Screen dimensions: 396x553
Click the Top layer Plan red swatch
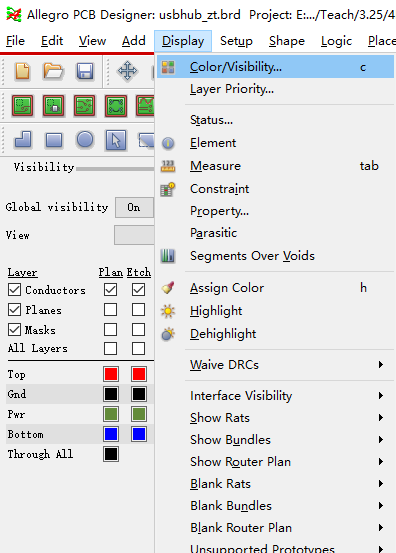click(111, 374)
